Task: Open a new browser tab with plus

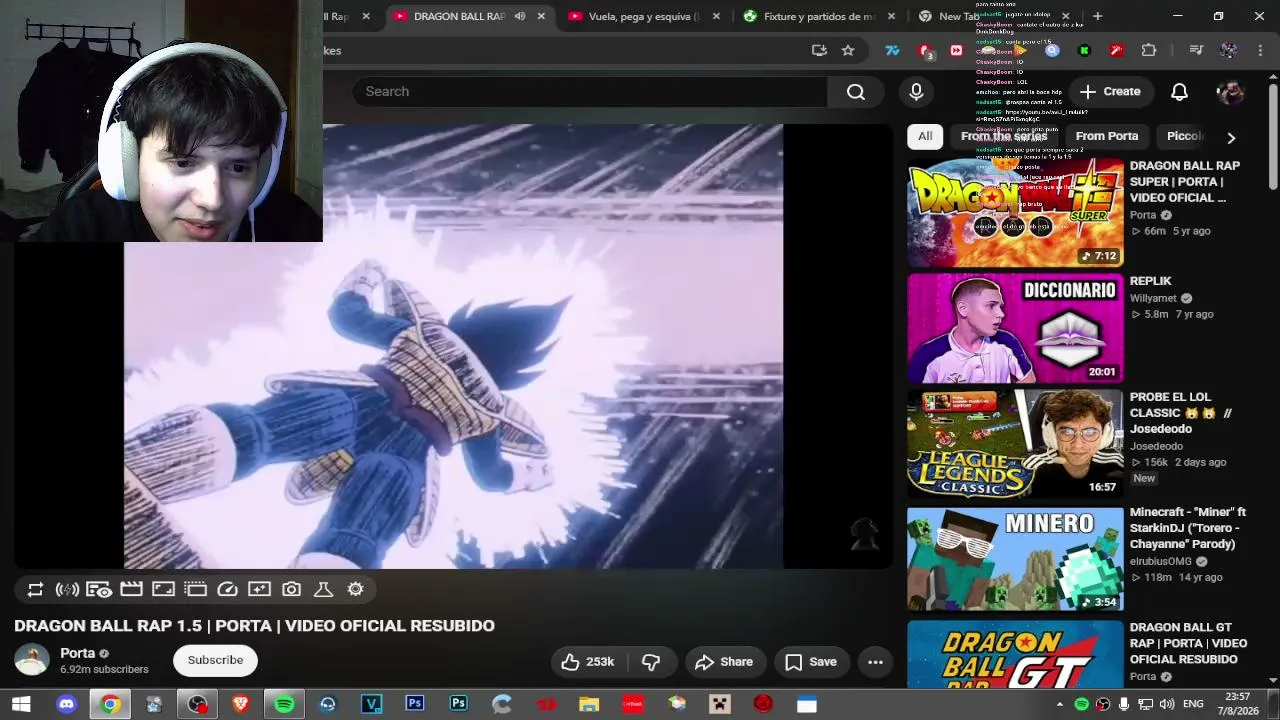Action: click(1097, 16)
